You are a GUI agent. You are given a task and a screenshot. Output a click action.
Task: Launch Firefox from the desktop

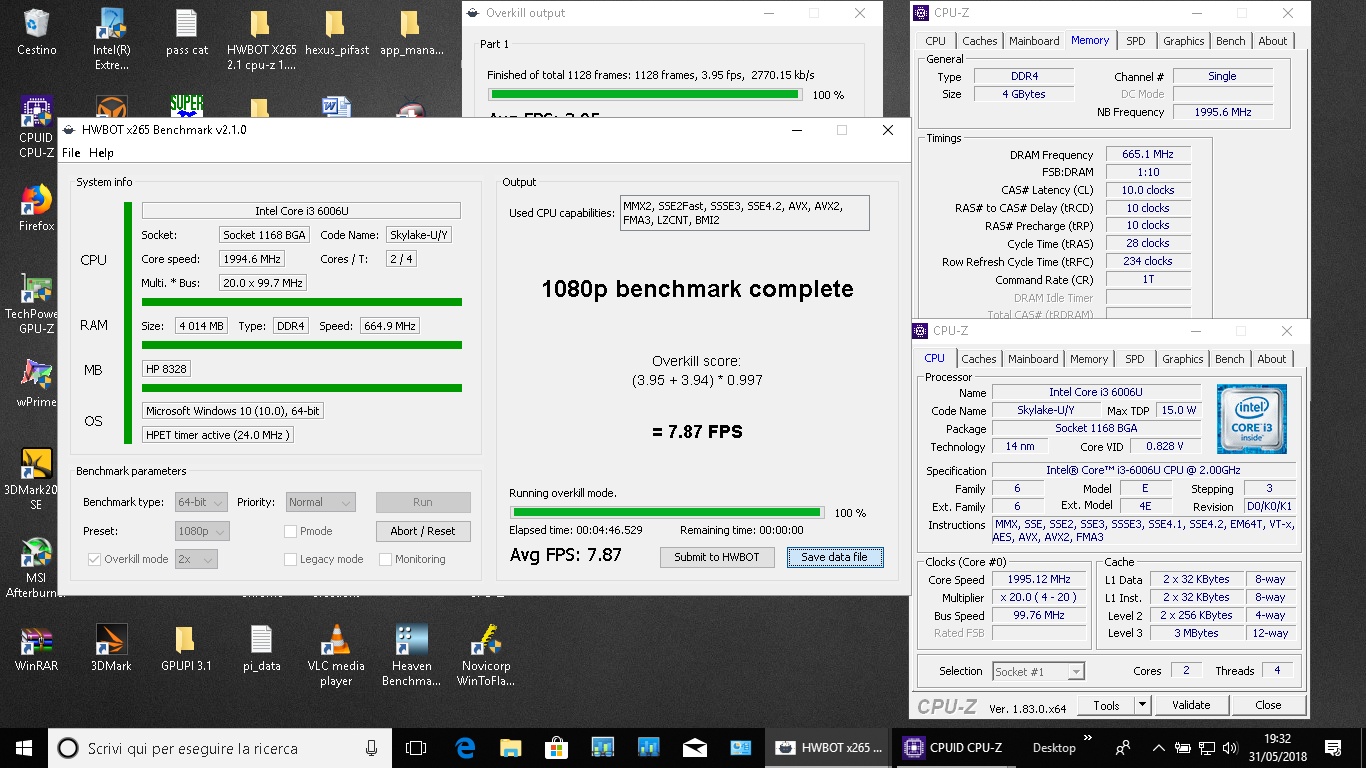[37, 207]
